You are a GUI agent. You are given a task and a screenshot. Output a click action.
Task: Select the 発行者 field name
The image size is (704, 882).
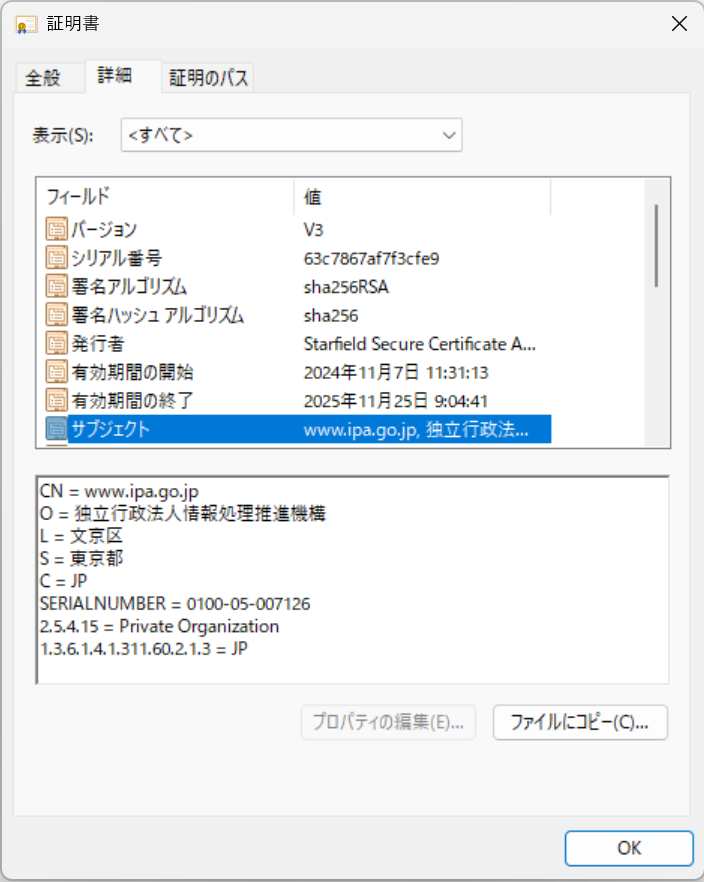point(98,344)
